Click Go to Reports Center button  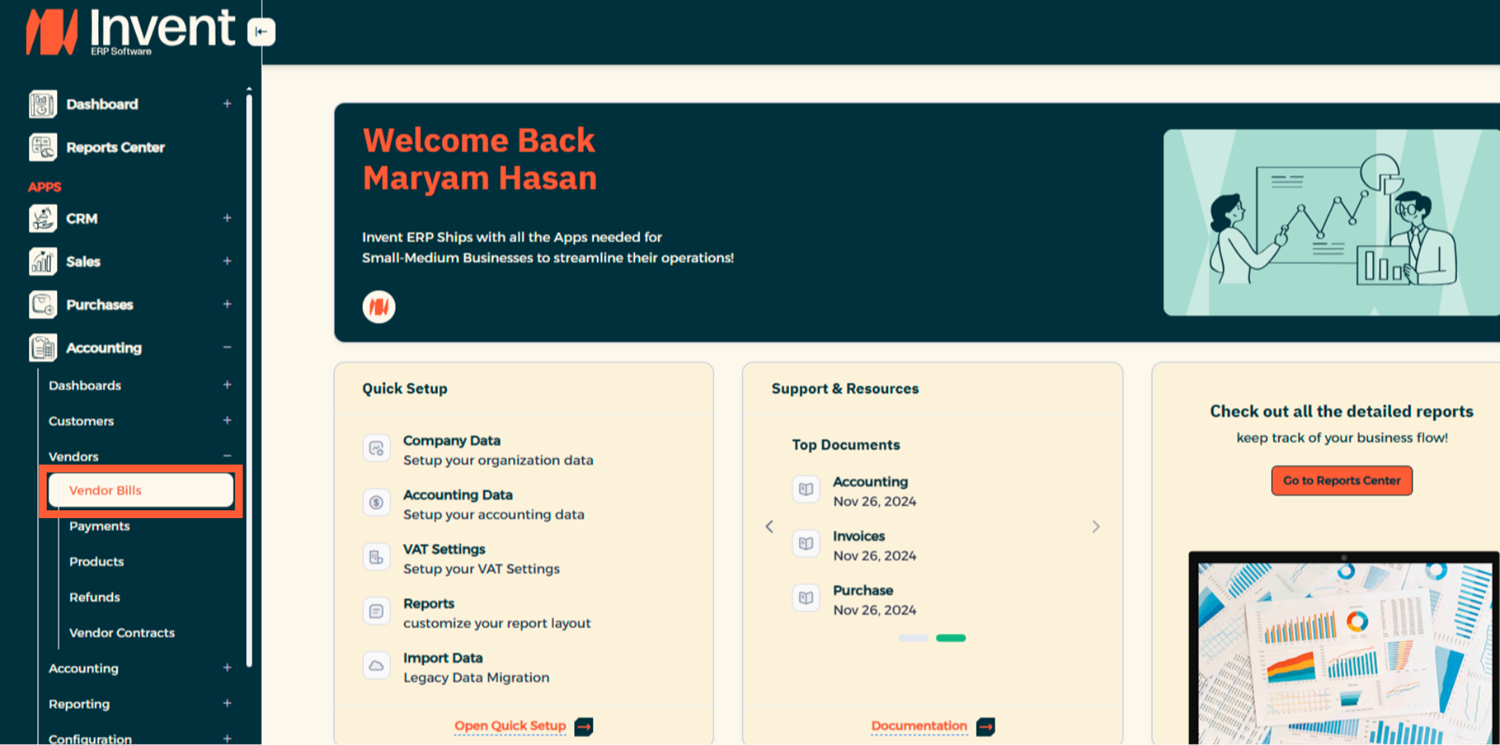1341,480
